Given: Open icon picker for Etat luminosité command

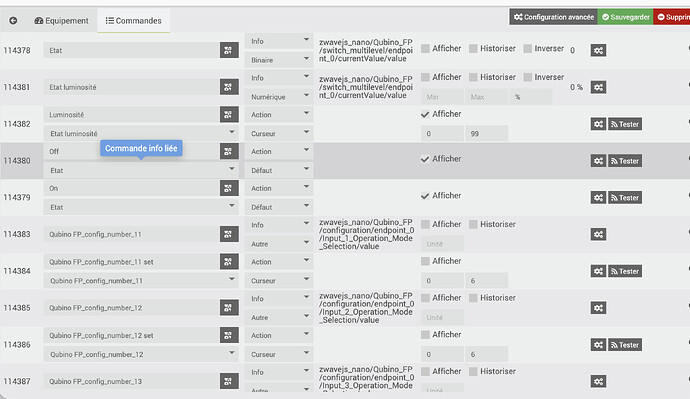Looking at the screenshot, I should [x=229, y=87].
